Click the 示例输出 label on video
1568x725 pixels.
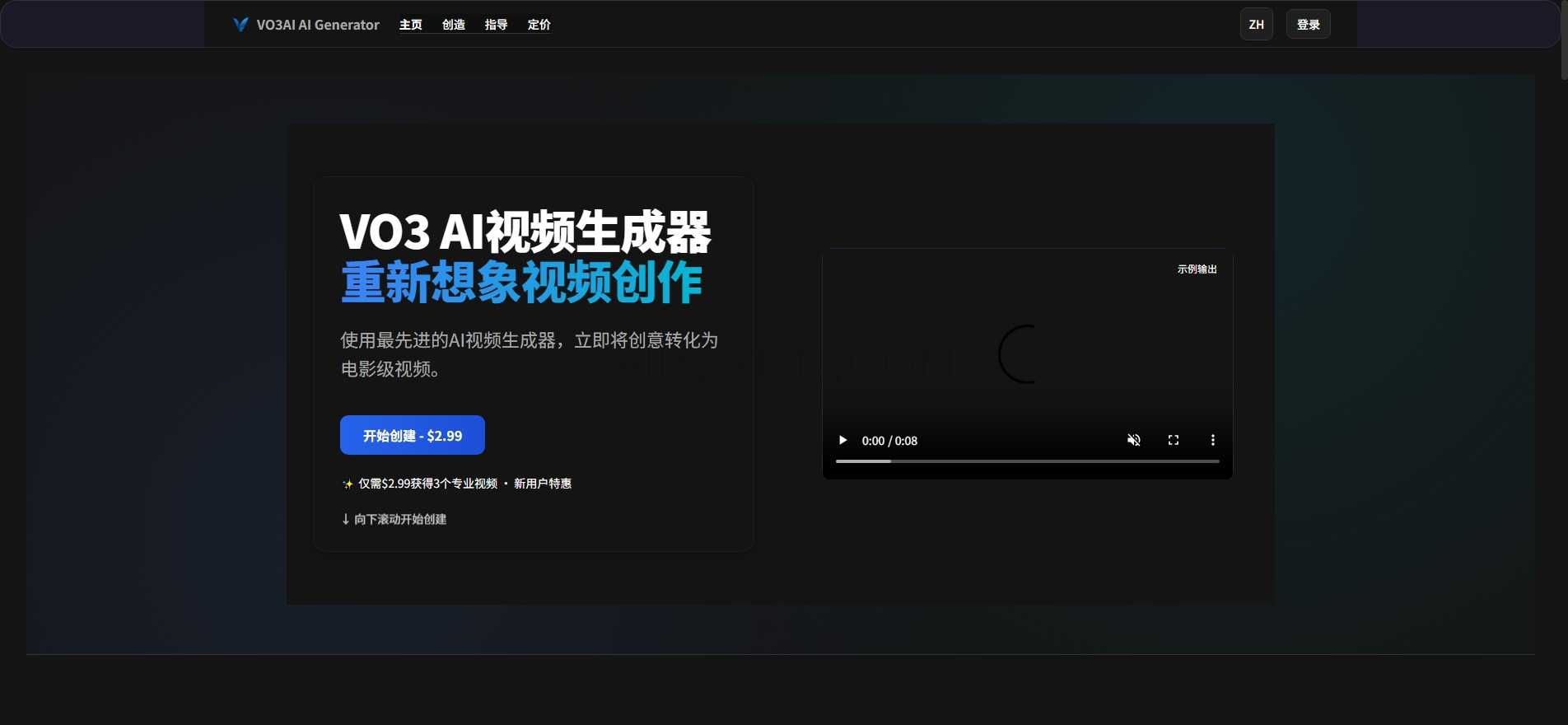tap(1197, 269)
